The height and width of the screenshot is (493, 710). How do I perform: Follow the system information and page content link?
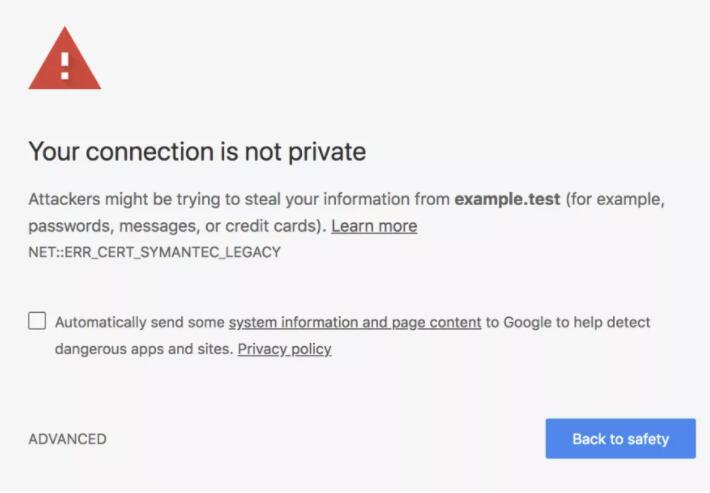[355, 322]
